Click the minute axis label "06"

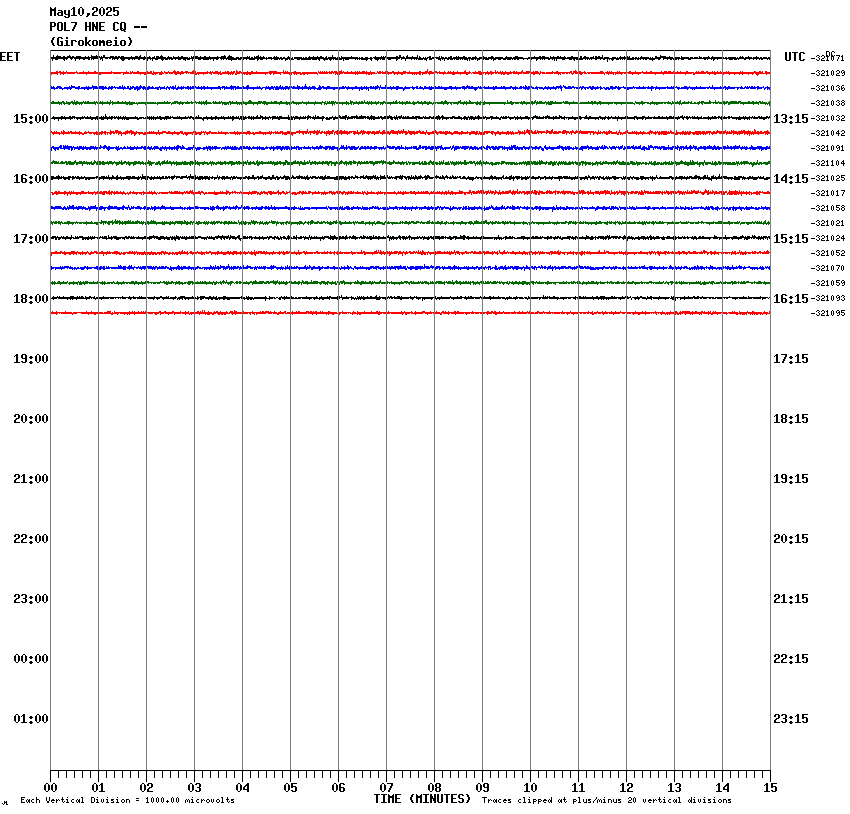point(338,788)
